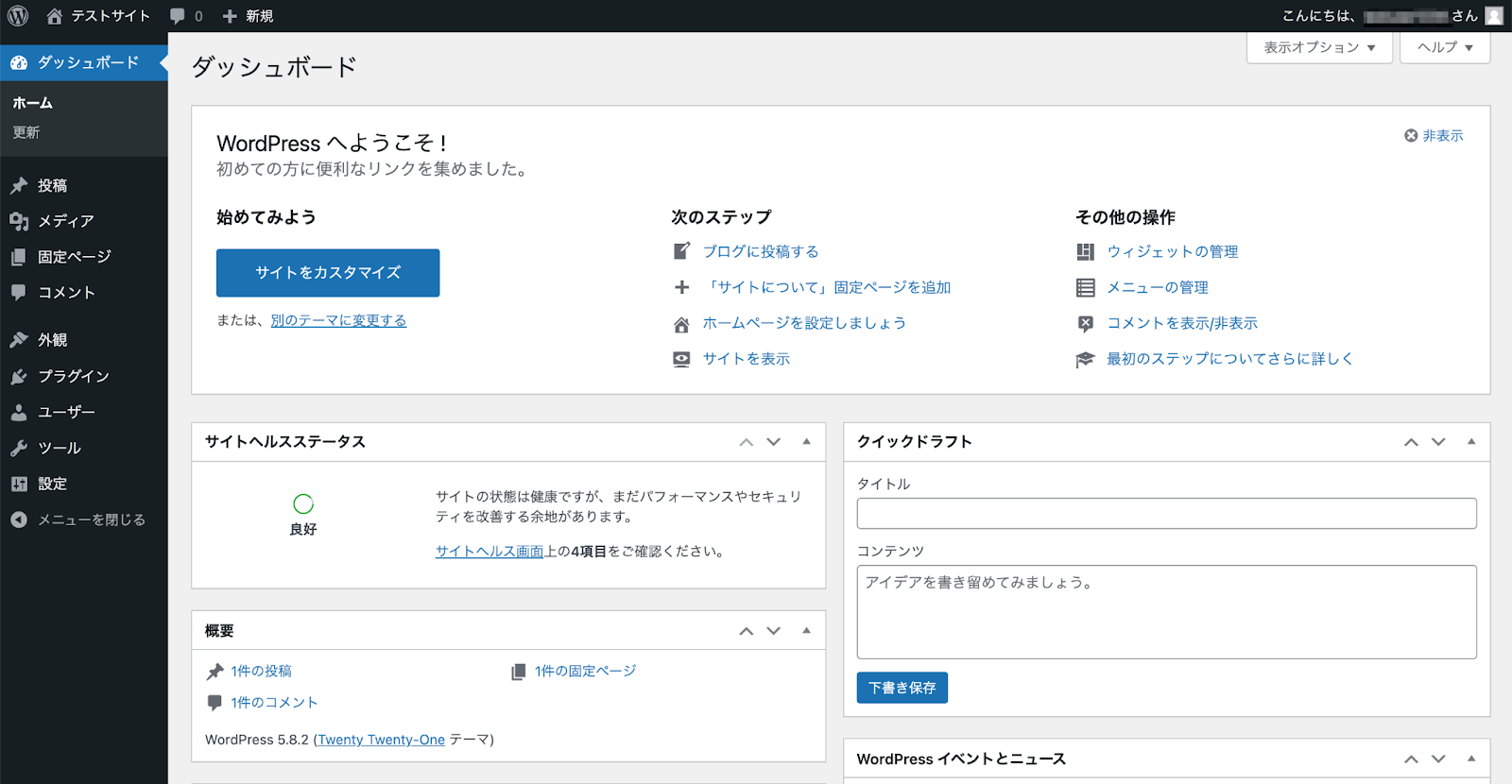Click the widget icon beside ウィジェットの管理

point(1085,251)
